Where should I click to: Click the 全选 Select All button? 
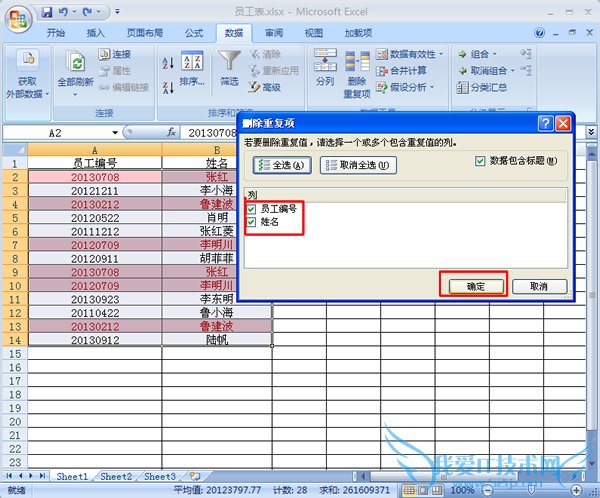[282, 165]
